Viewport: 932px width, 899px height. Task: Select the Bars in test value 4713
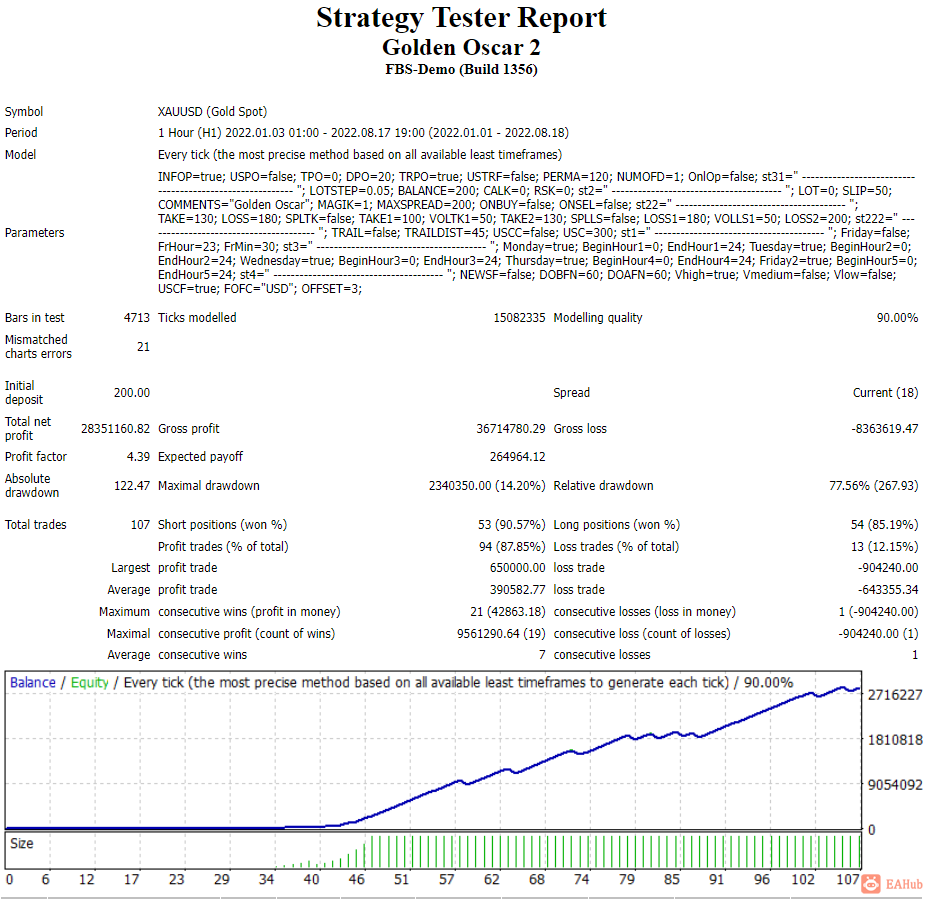(137, 318)
